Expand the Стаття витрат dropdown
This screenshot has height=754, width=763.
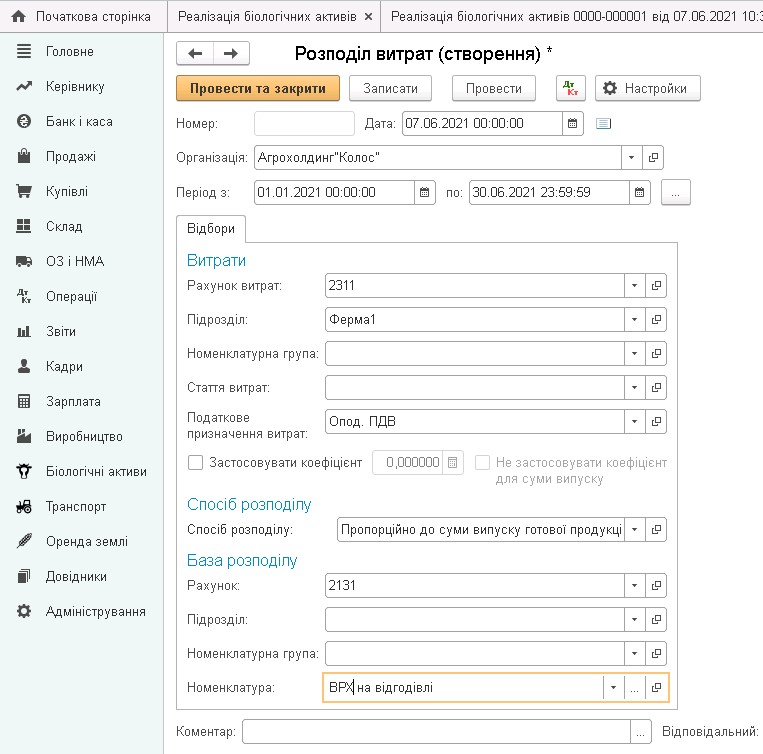(633, 386)
